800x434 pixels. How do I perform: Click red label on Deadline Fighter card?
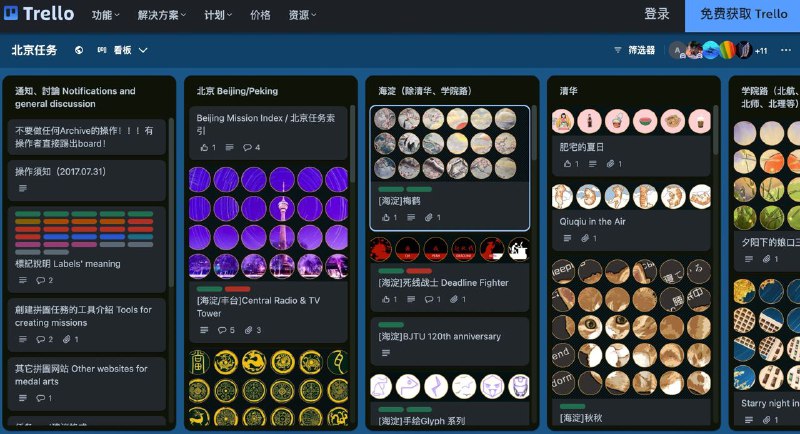click(419, 271)
